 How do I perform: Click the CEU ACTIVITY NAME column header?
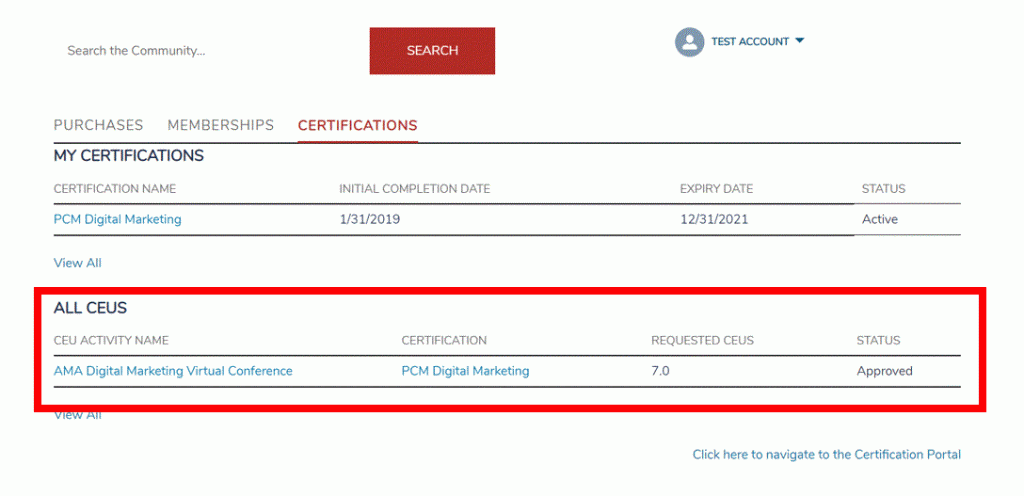[x=111, y=341]
